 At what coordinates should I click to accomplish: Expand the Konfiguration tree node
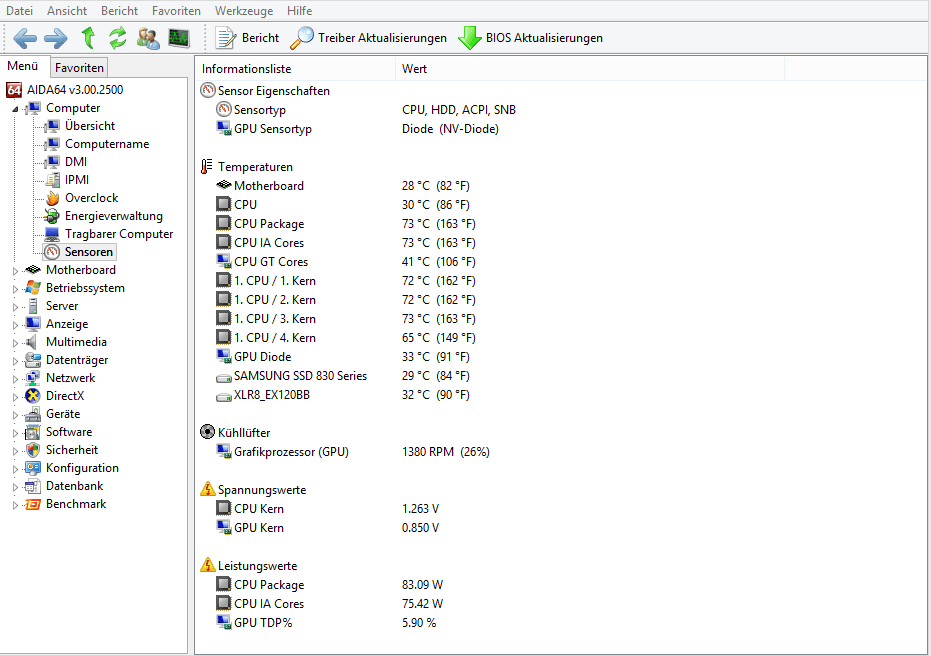[x=15, y=469]
